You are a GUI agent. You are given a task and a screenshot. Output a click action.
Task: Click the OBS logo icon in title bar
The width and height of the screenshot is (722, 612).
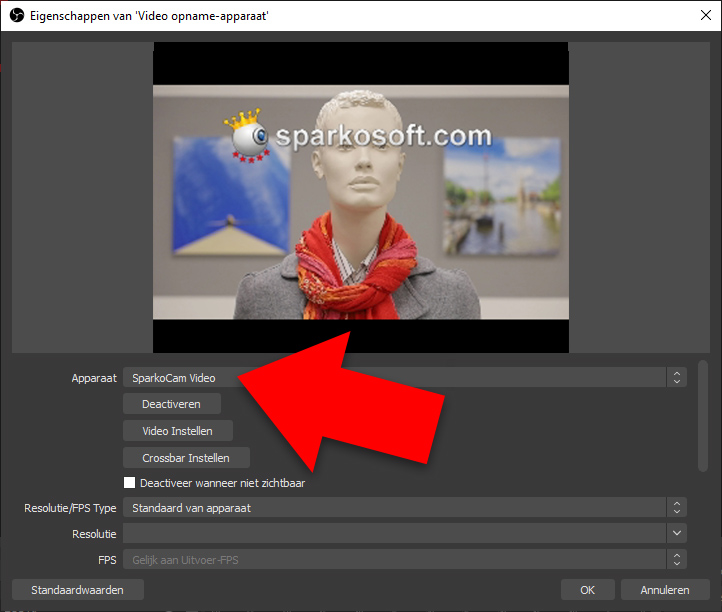(x=17, y=16)
